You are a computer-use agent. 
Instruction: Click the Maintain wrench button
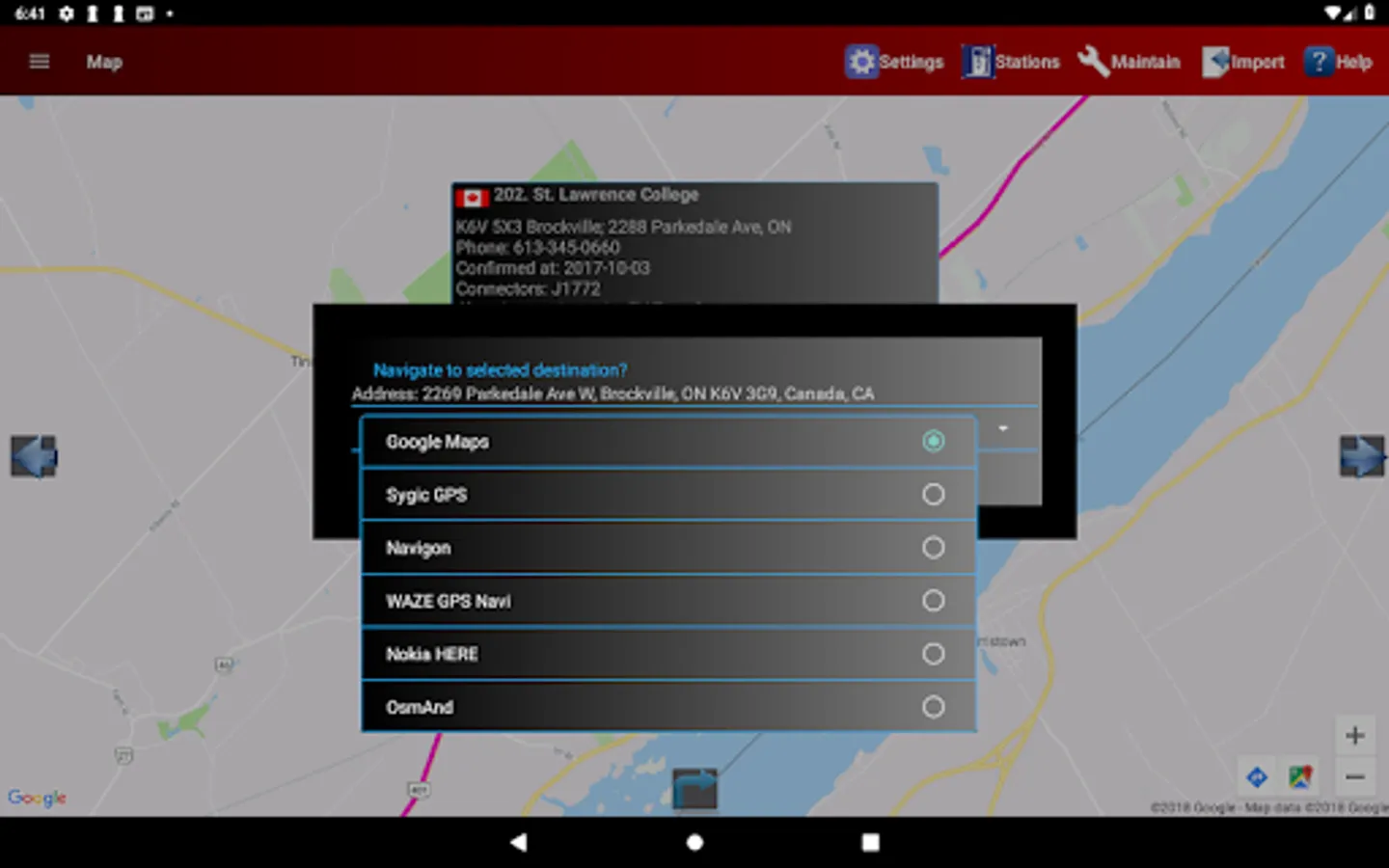(x=1129, y=62)
